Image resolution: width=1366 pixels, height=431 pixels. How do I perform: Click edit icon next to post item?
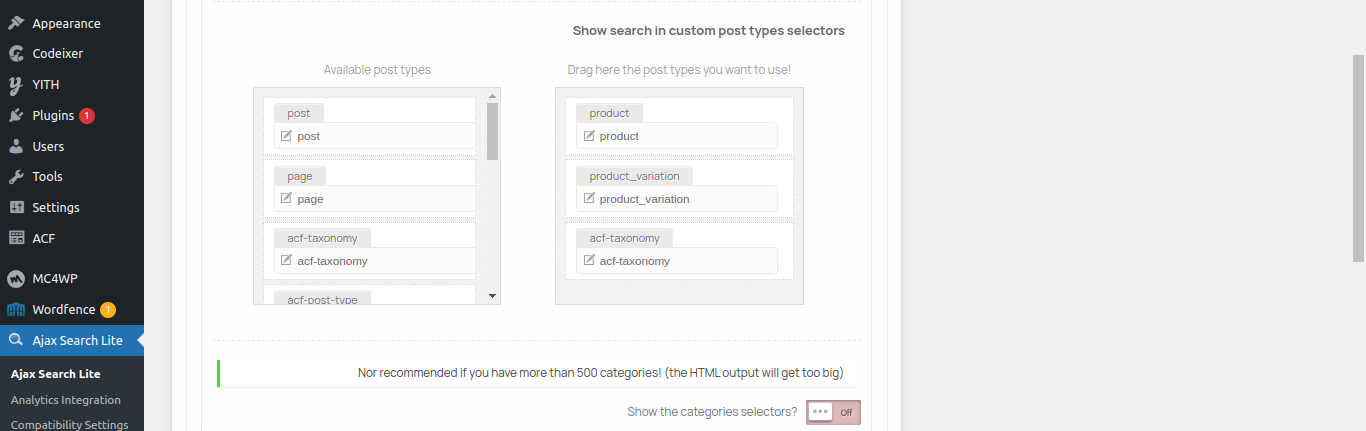click(287, 135)
